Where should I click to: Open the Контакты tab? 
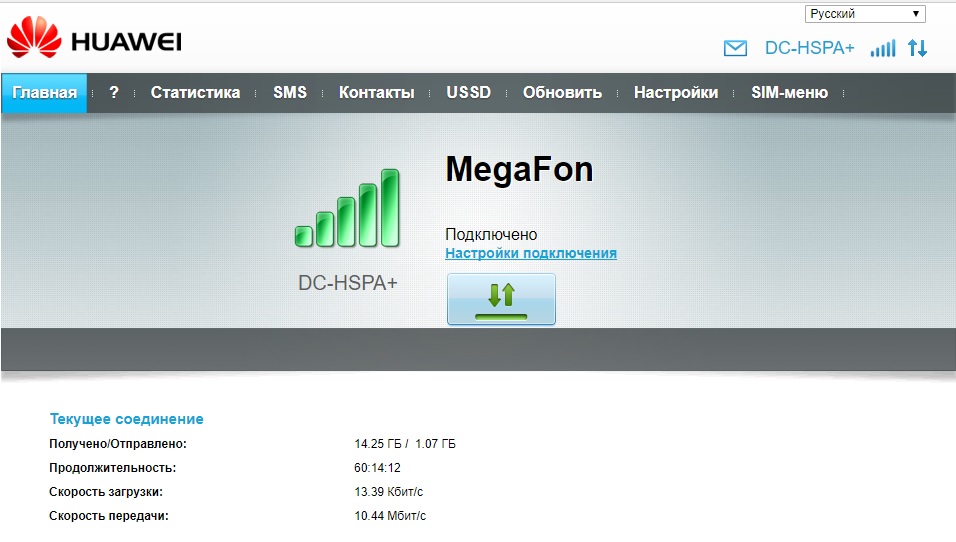(376, 93)
